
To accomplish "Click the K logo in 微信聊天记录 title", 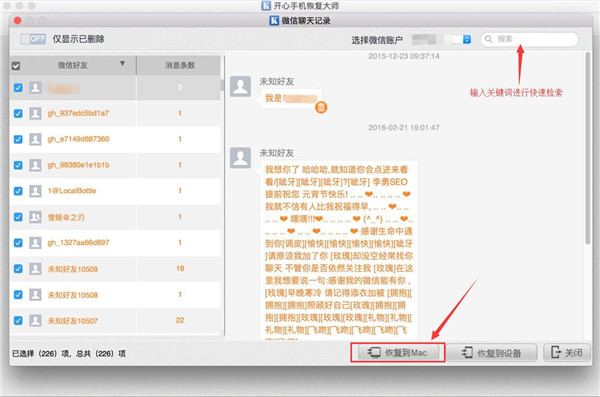I will [x=274, y=20].
